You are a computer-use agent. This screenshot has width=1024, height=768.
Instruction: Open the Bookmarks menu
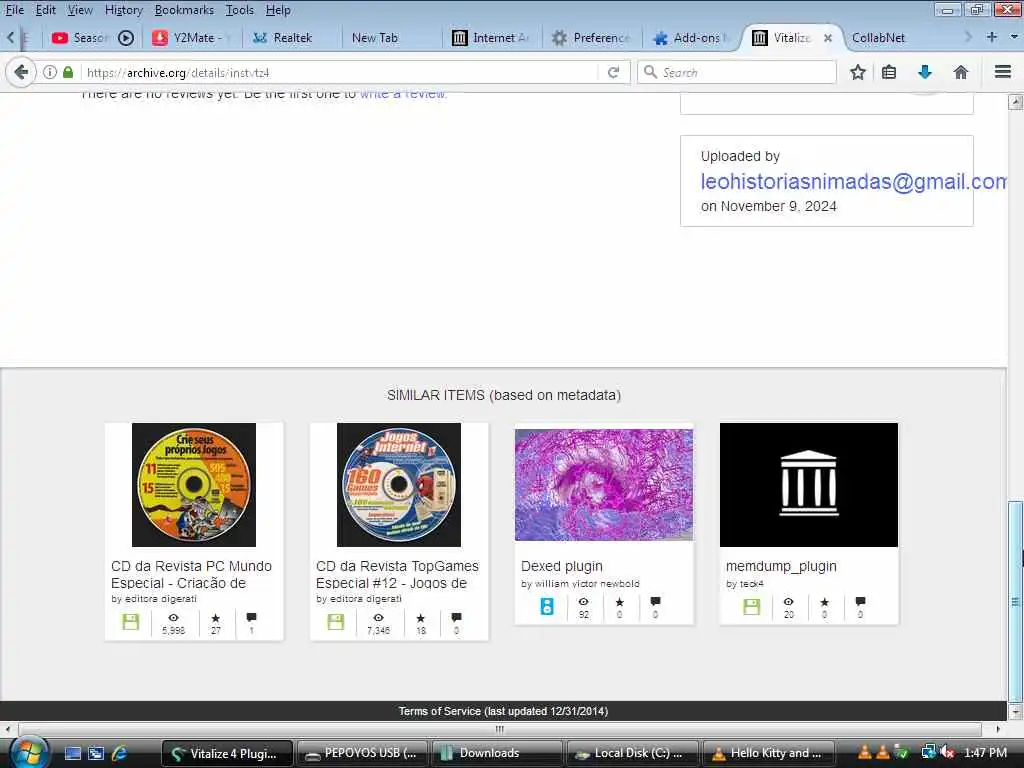184,10
